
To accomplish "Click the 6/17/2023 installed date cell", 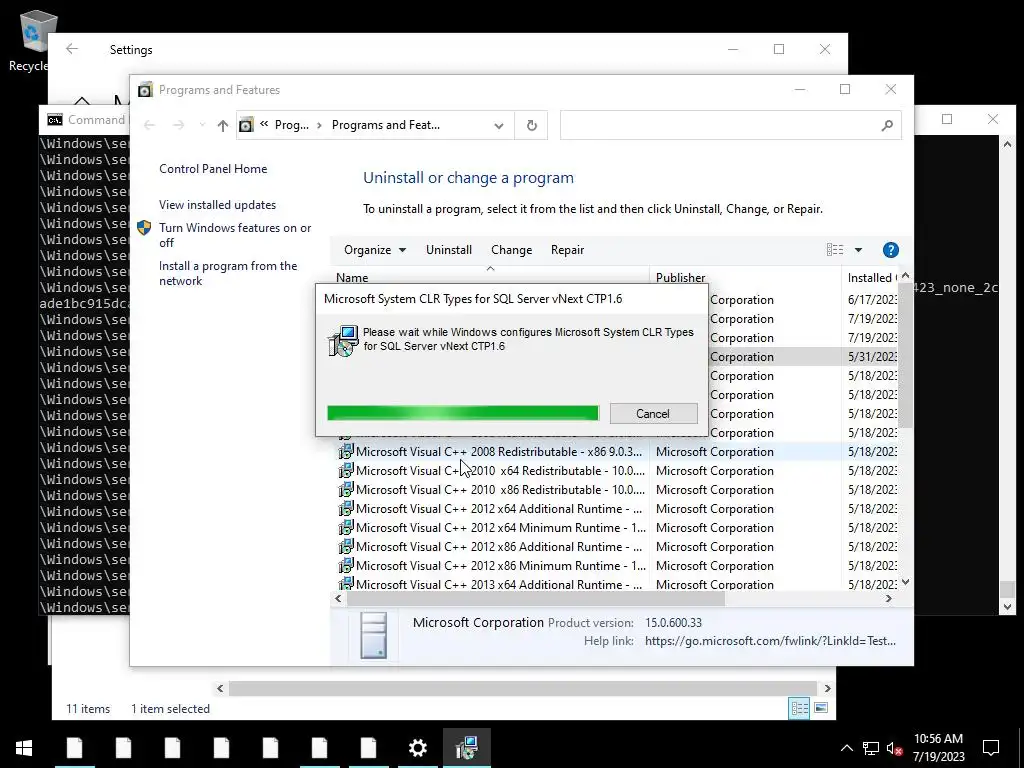I will [872, 299].
